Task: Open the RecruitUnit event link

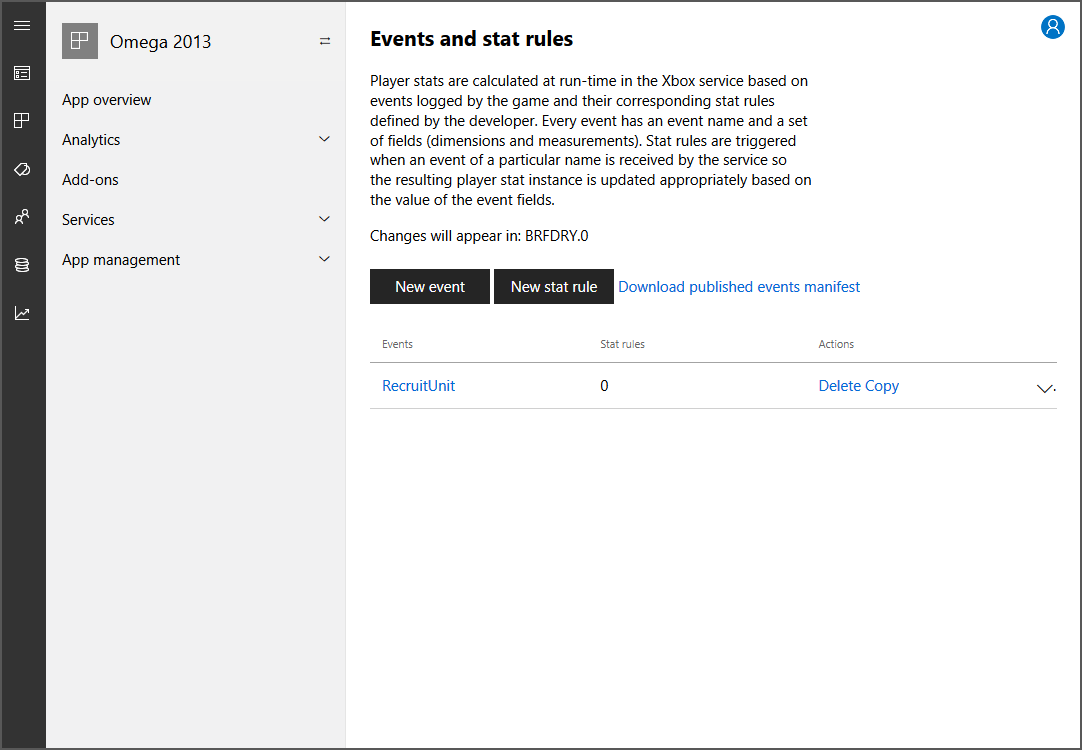Action: coord(418,386)
